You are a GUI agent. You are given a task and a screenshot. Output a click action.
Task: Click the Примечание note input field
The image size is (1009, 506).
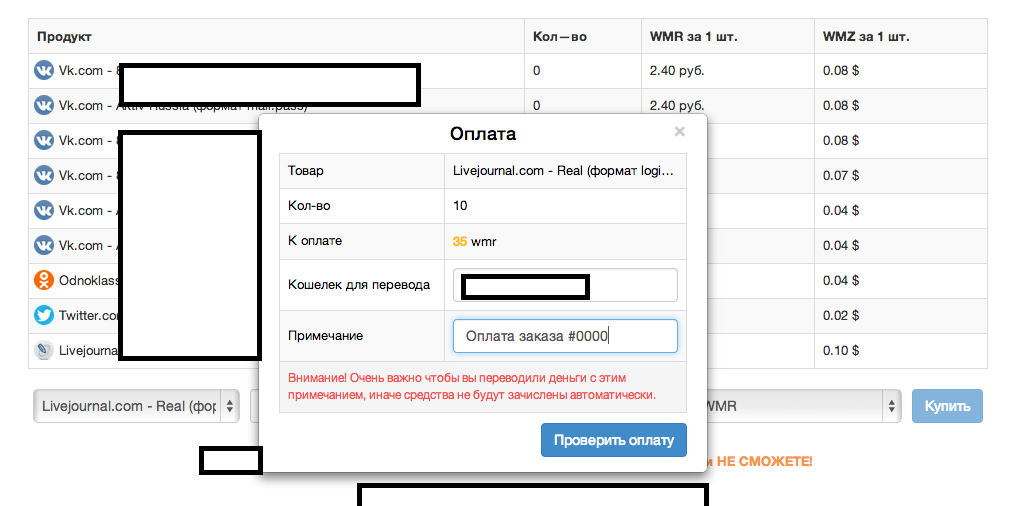point(566,336)
